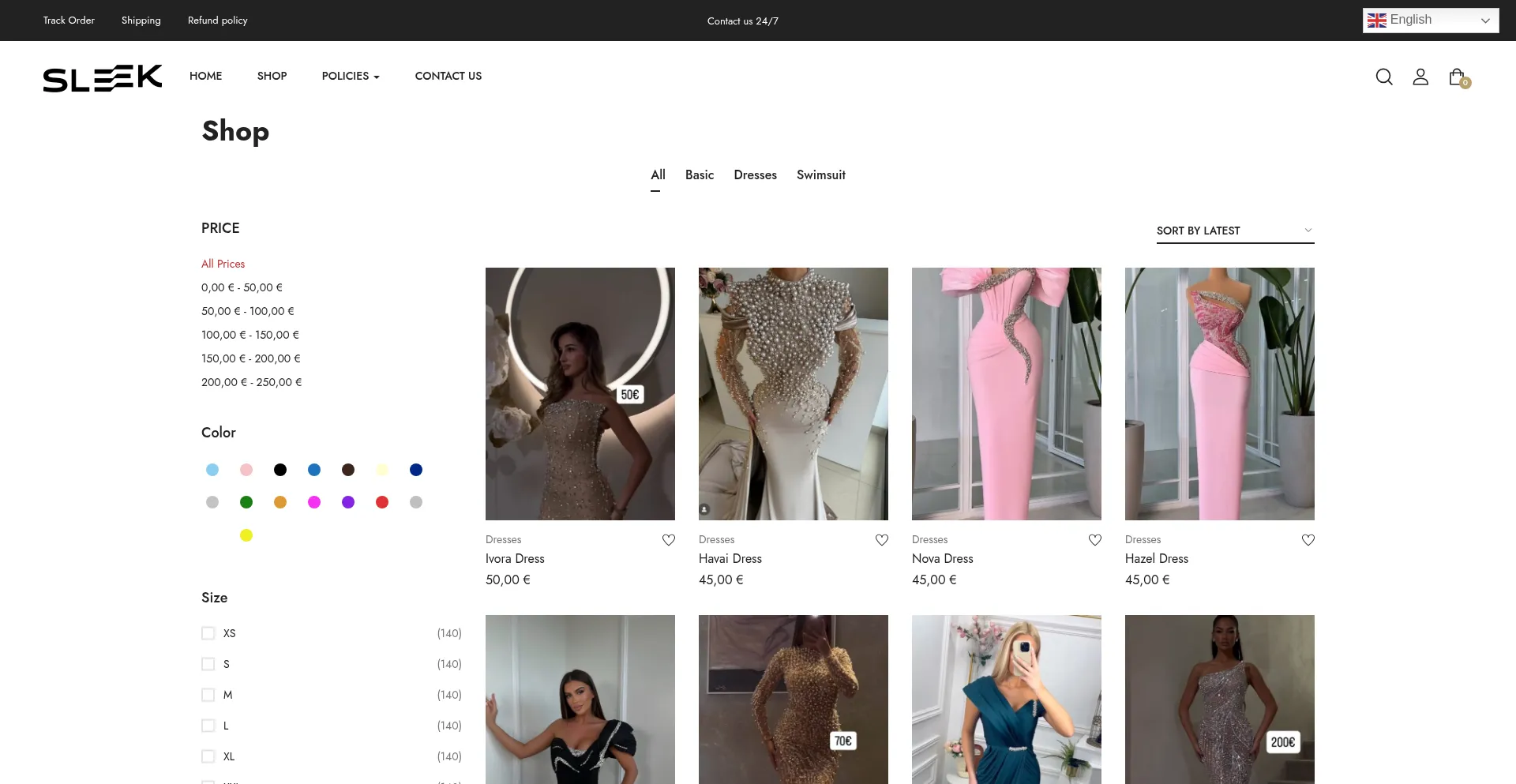Select the magenta color swatch

click(314, 502)
